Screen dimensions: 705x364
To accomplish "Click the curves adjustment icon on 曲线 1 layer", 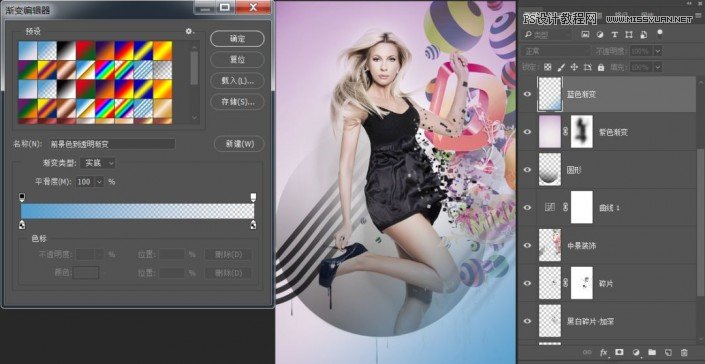I will pyautogui.click(x=549, y=207).
